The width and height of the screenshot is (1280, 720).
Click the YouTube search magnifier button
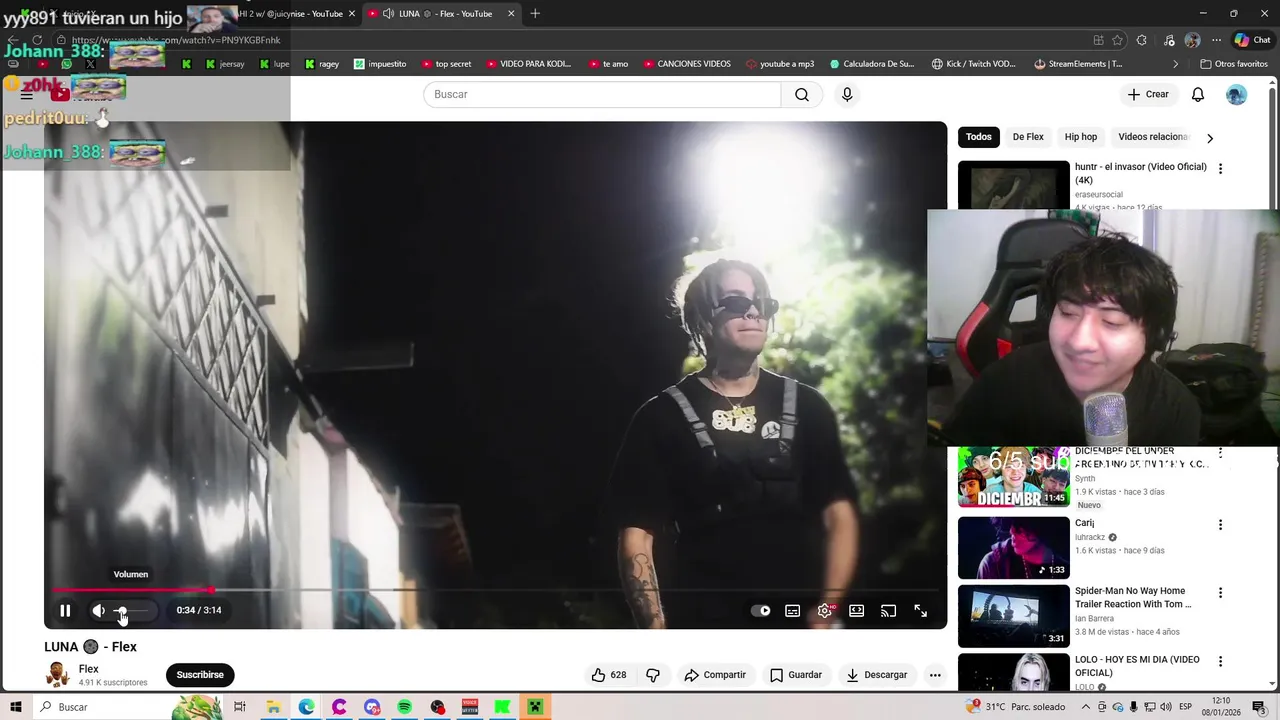802,94
